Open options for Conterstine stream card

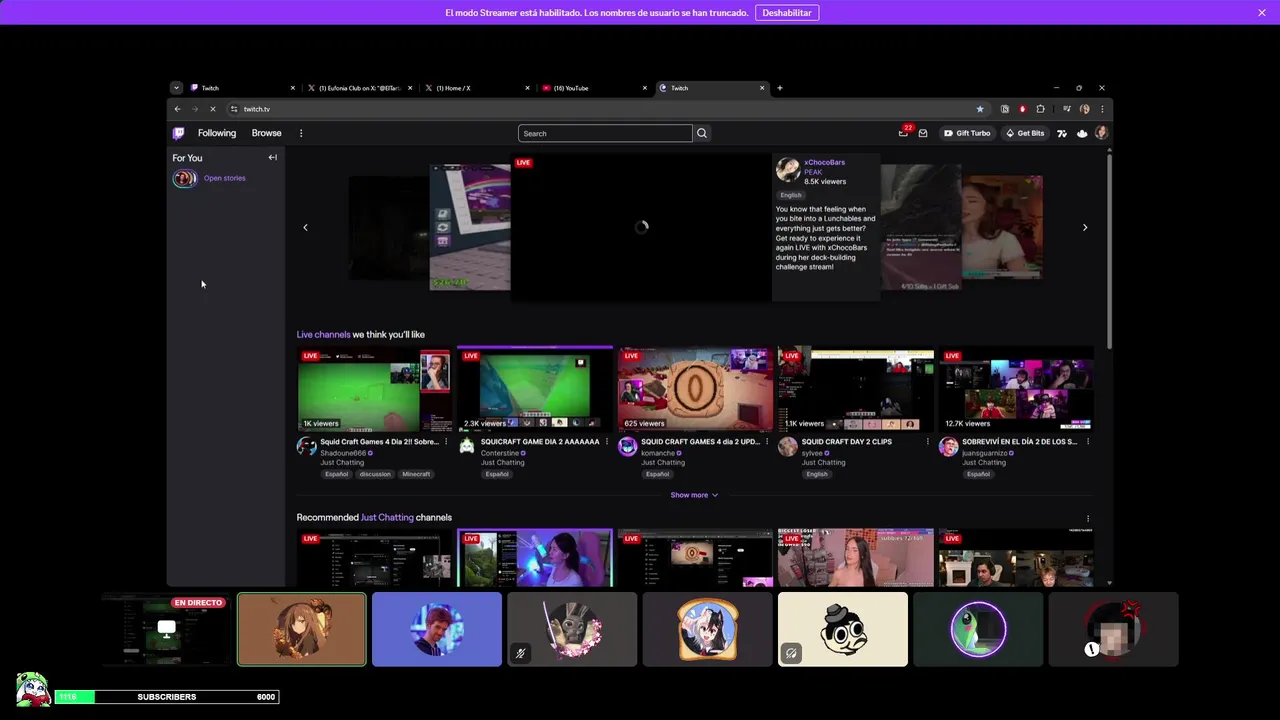(607, 441)
